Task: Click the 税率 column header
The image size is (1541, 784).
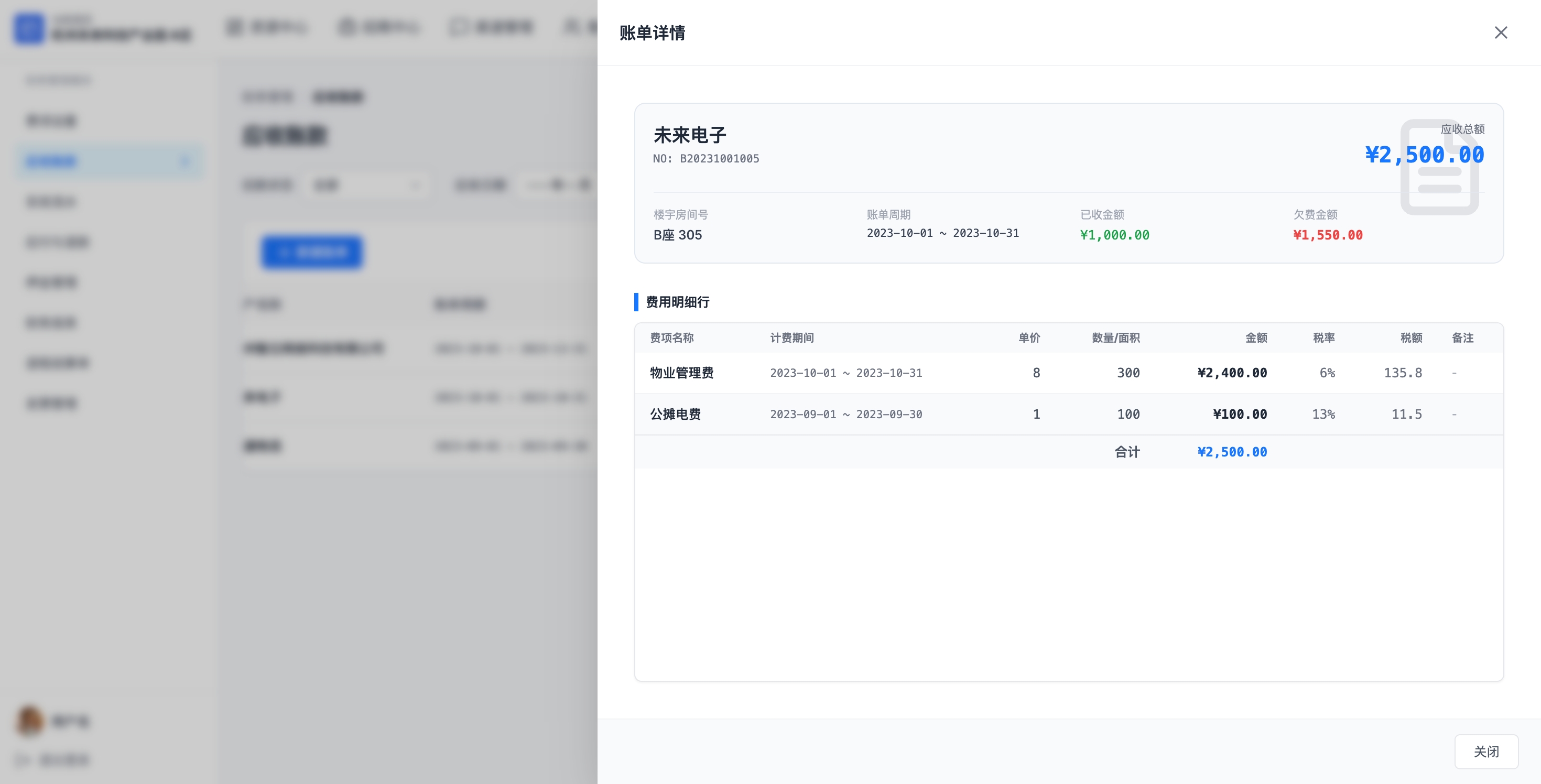Action: click(x=1323, y=338)
